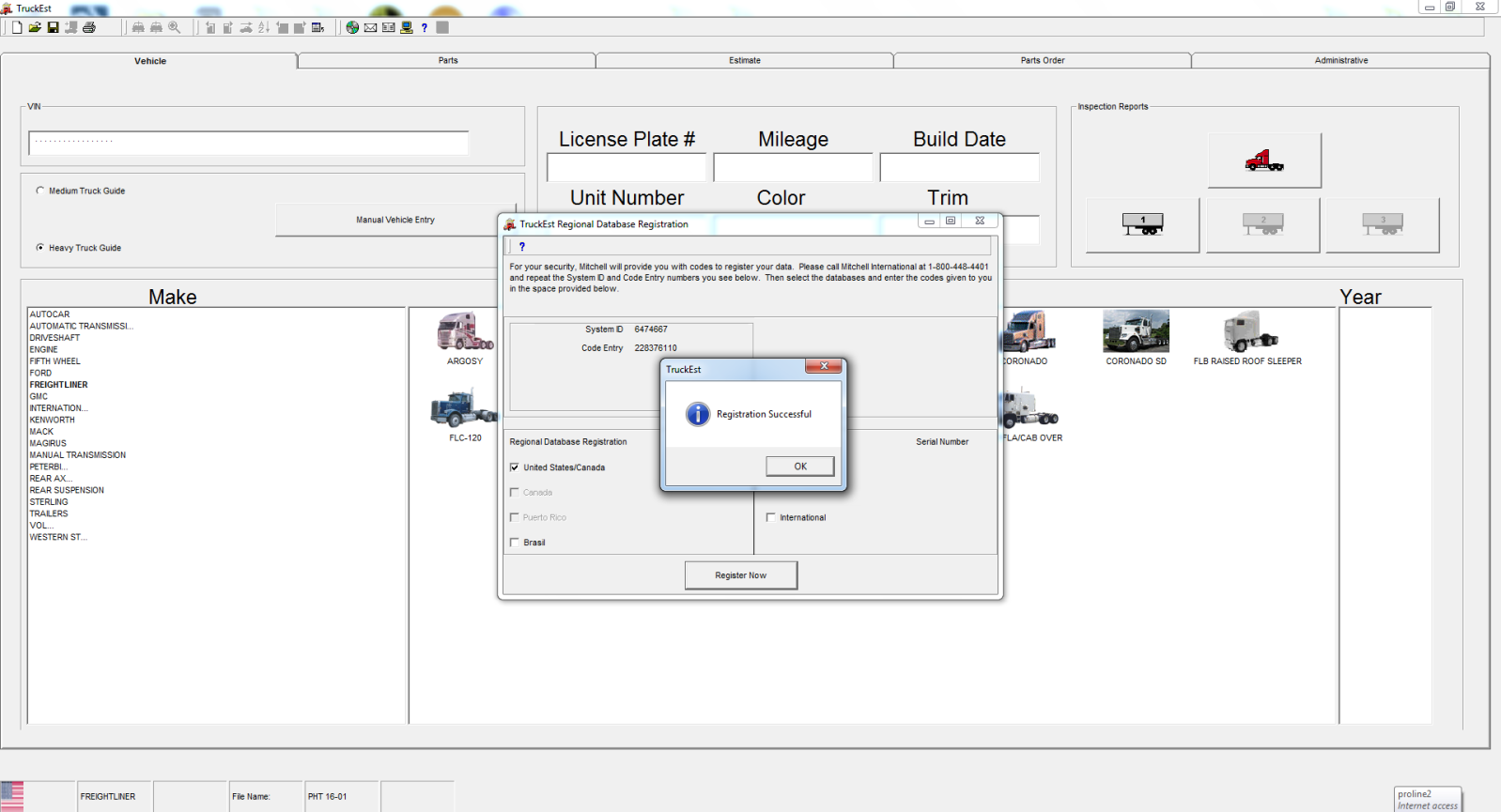Select AUTOCAR in the Make list

click(x=50, y=314)
